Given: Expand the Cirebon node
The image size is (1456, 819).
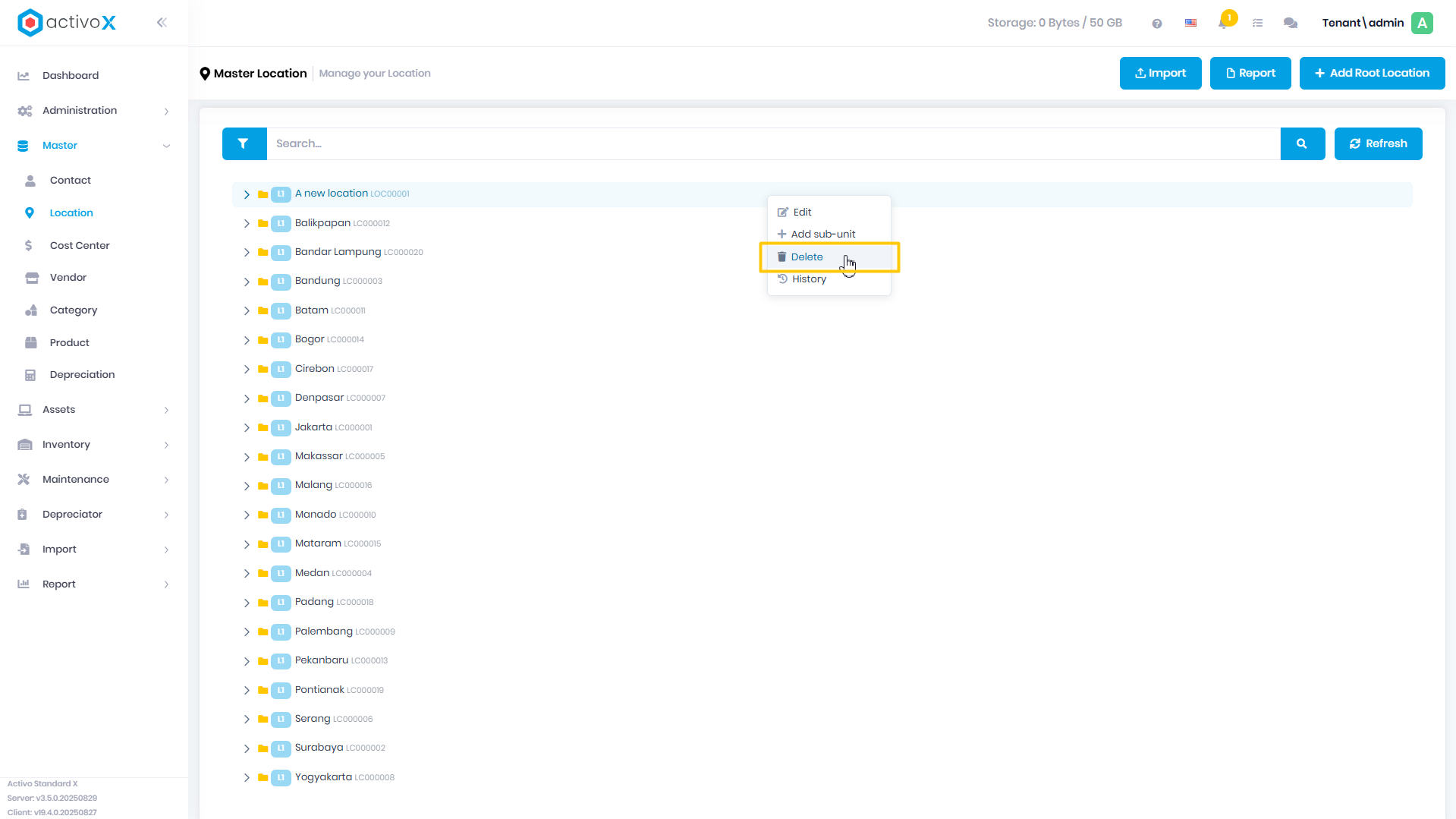Looking at the screenshot, I should click(247, 370).
